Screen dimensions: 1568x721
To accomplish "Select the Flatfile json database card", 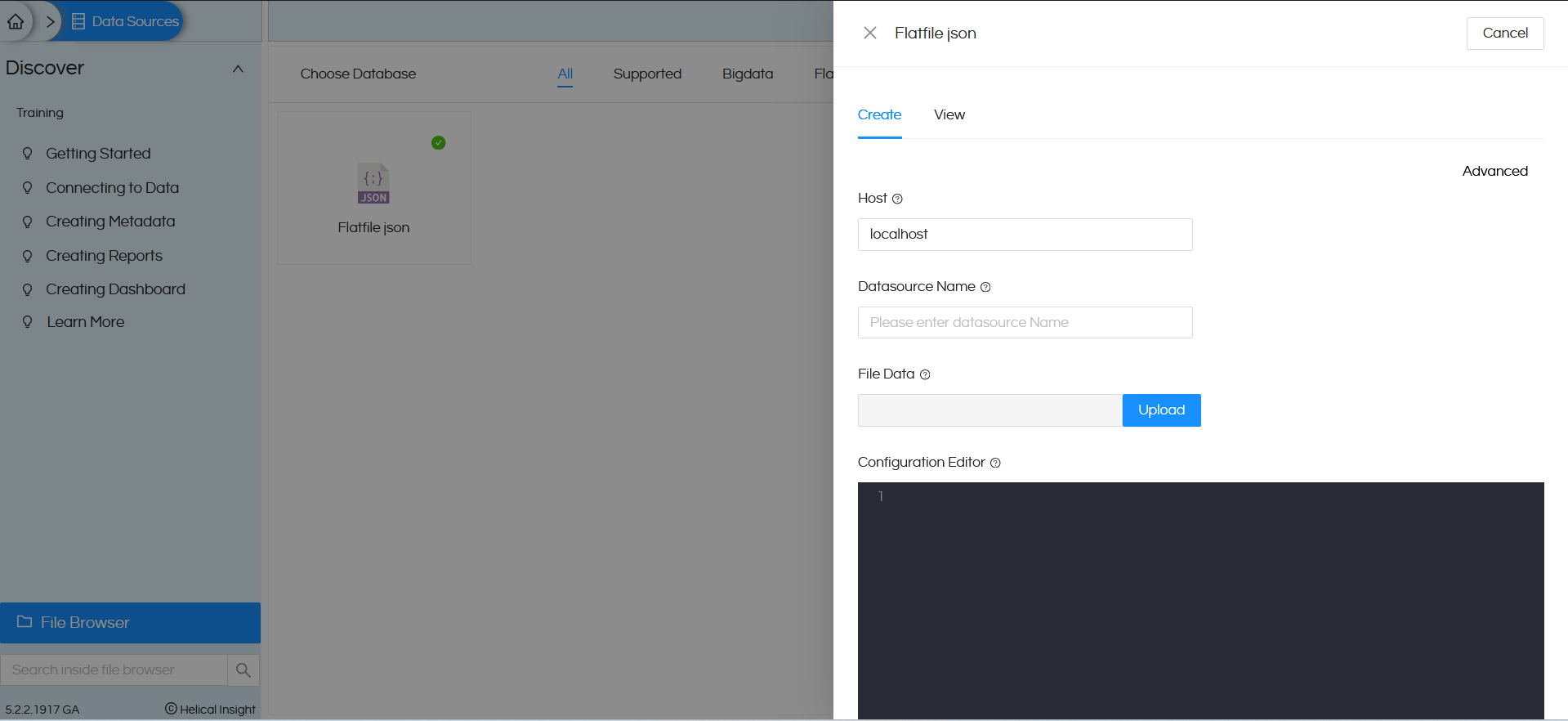I will click(374, 188).
